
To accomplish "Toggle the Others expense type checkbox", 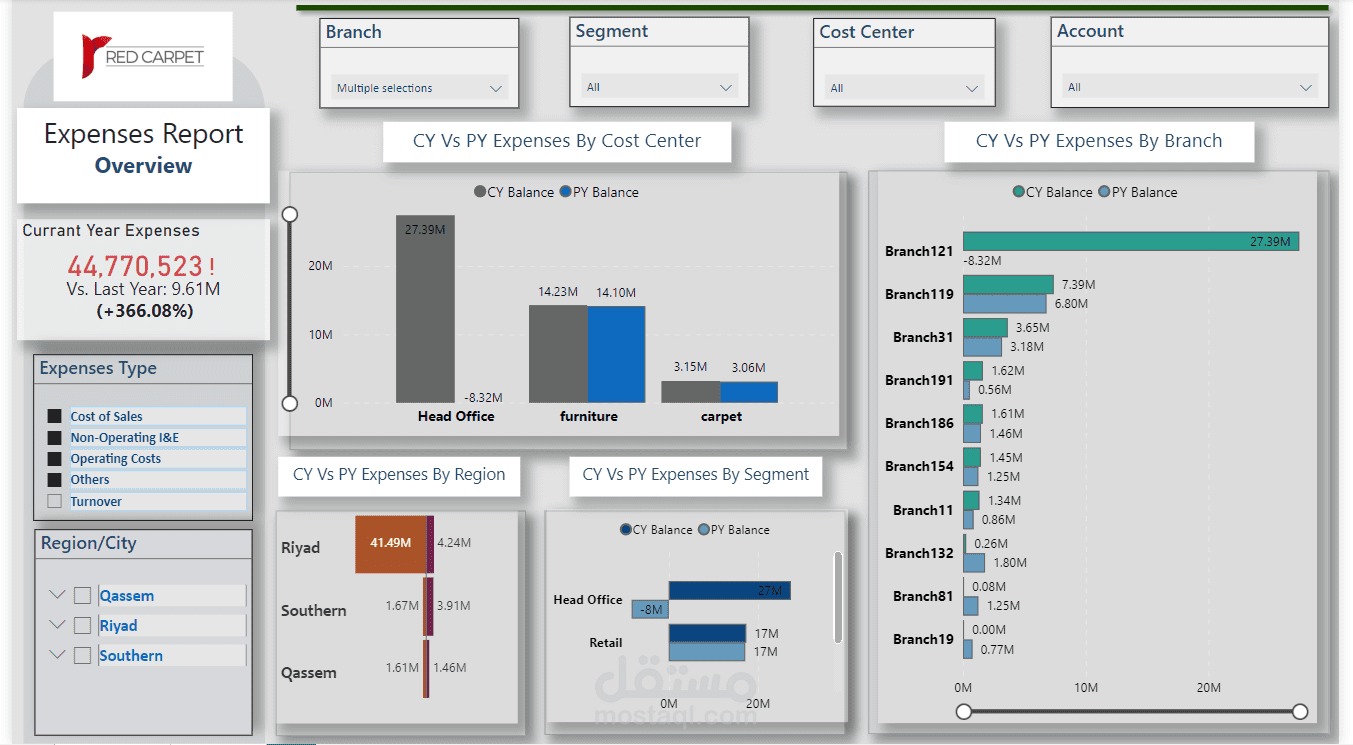I will point(54,479).
